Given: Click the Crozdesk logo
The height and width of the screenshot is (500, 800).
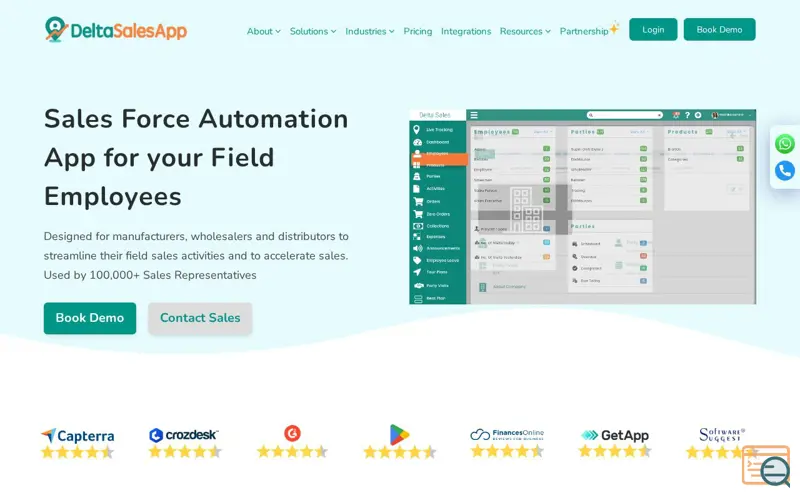Looking at the screenshot, I should pos(184,435).
